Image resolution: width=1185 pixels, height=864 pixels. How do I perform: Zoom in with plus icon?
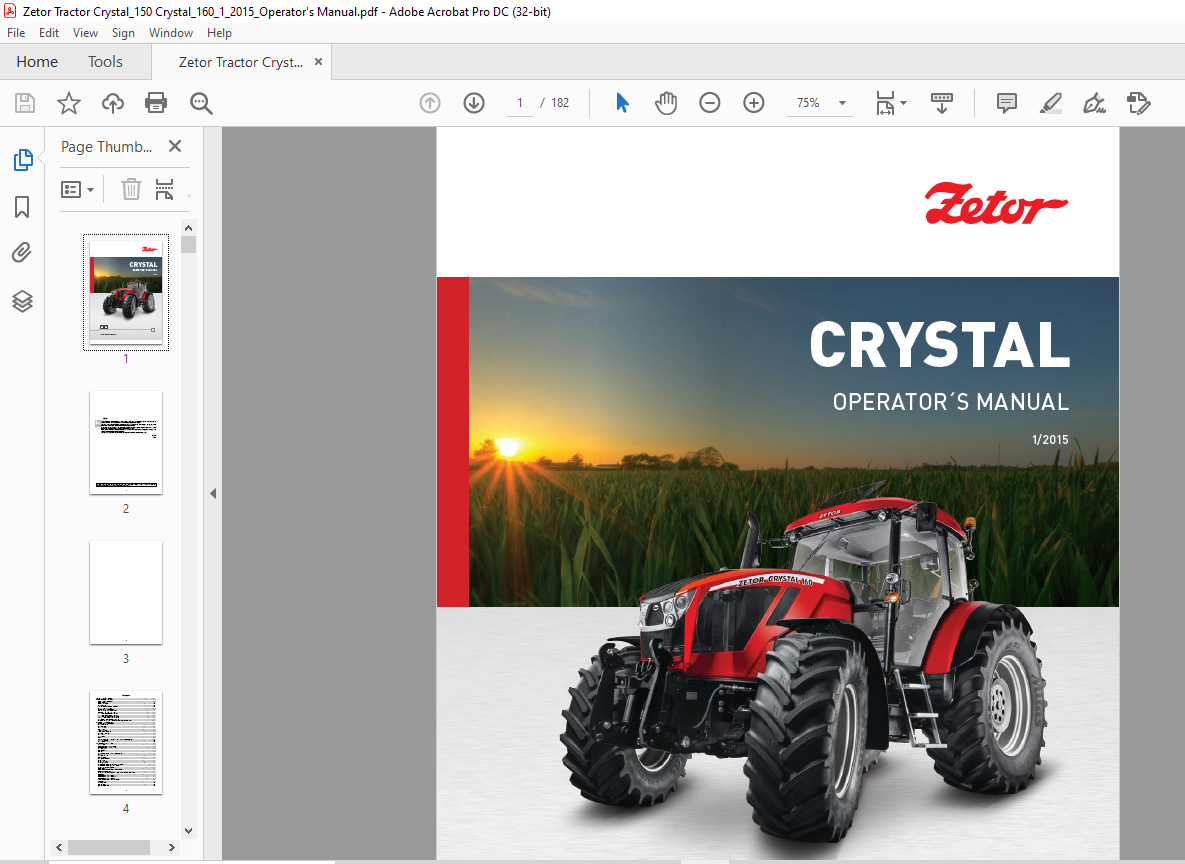tap(753, 103)
